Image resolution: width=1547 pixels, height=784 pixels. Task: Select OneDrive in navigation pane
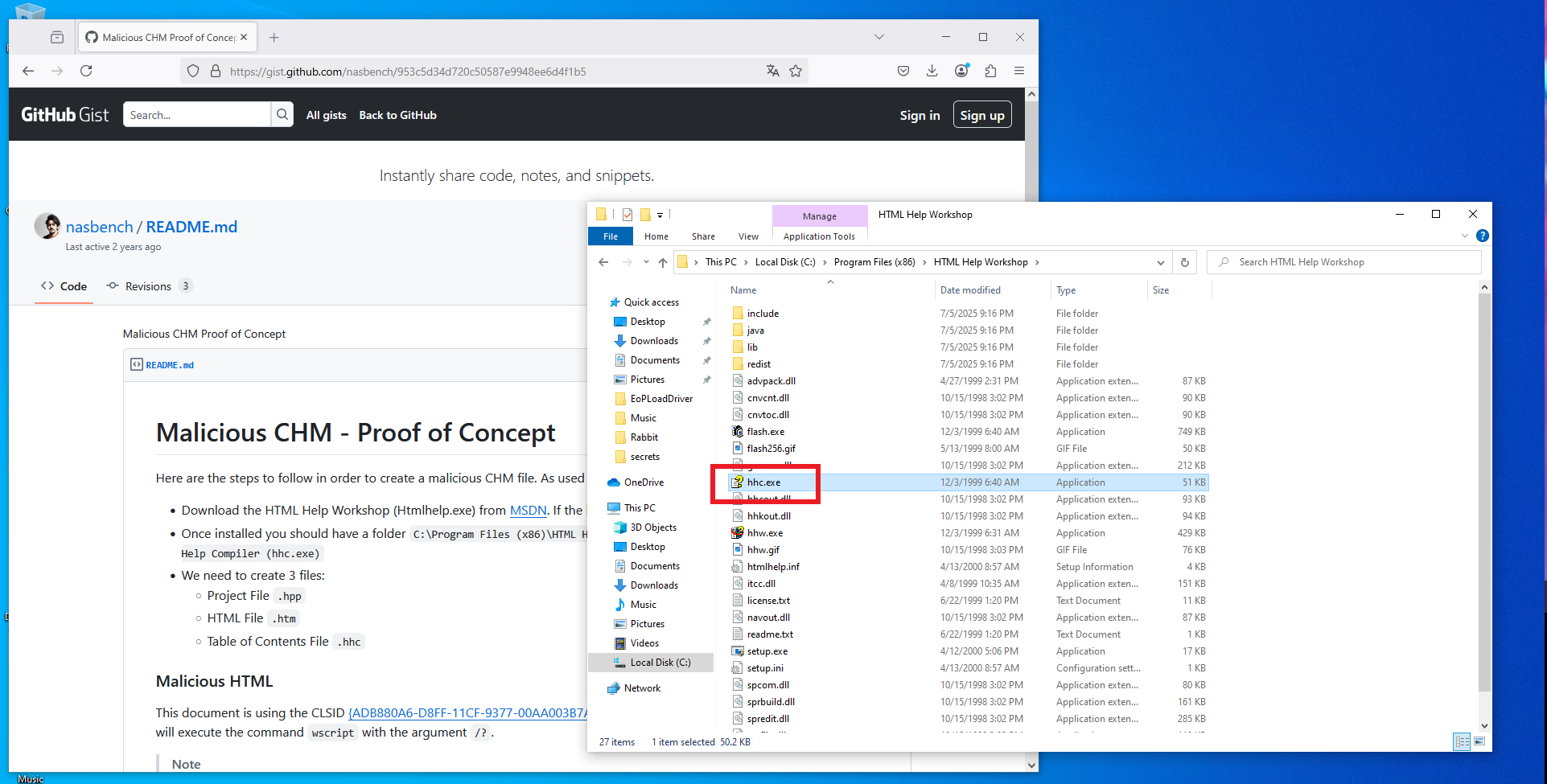(x=644, y=482)
